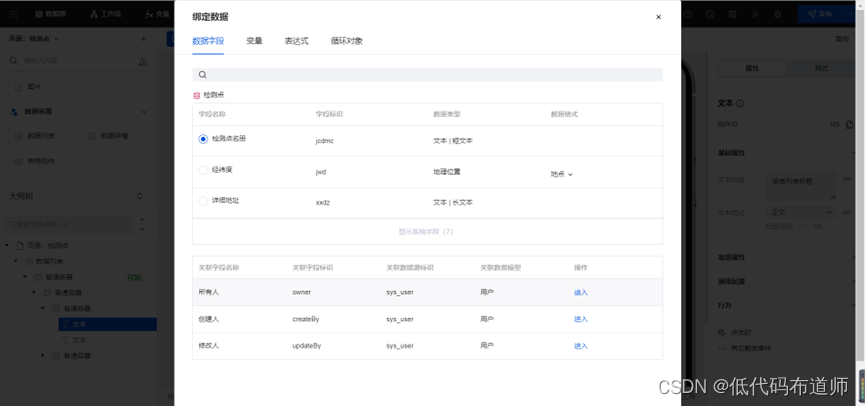
Task: Click the 发布 publish button icon
Action: 812,14
